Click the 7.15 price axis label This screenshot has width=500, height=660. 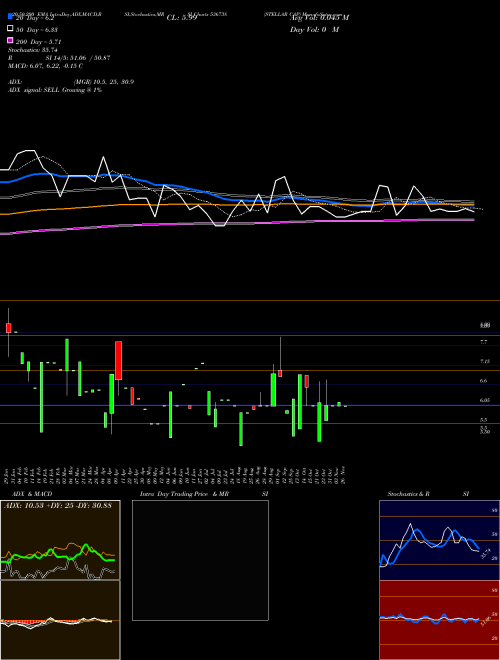484,362
